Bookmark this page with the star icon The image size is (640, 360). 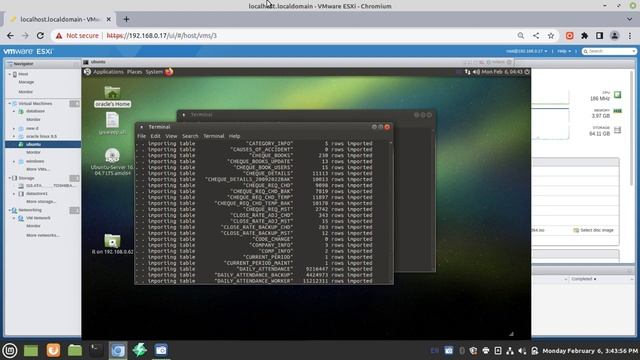point(551,36)
